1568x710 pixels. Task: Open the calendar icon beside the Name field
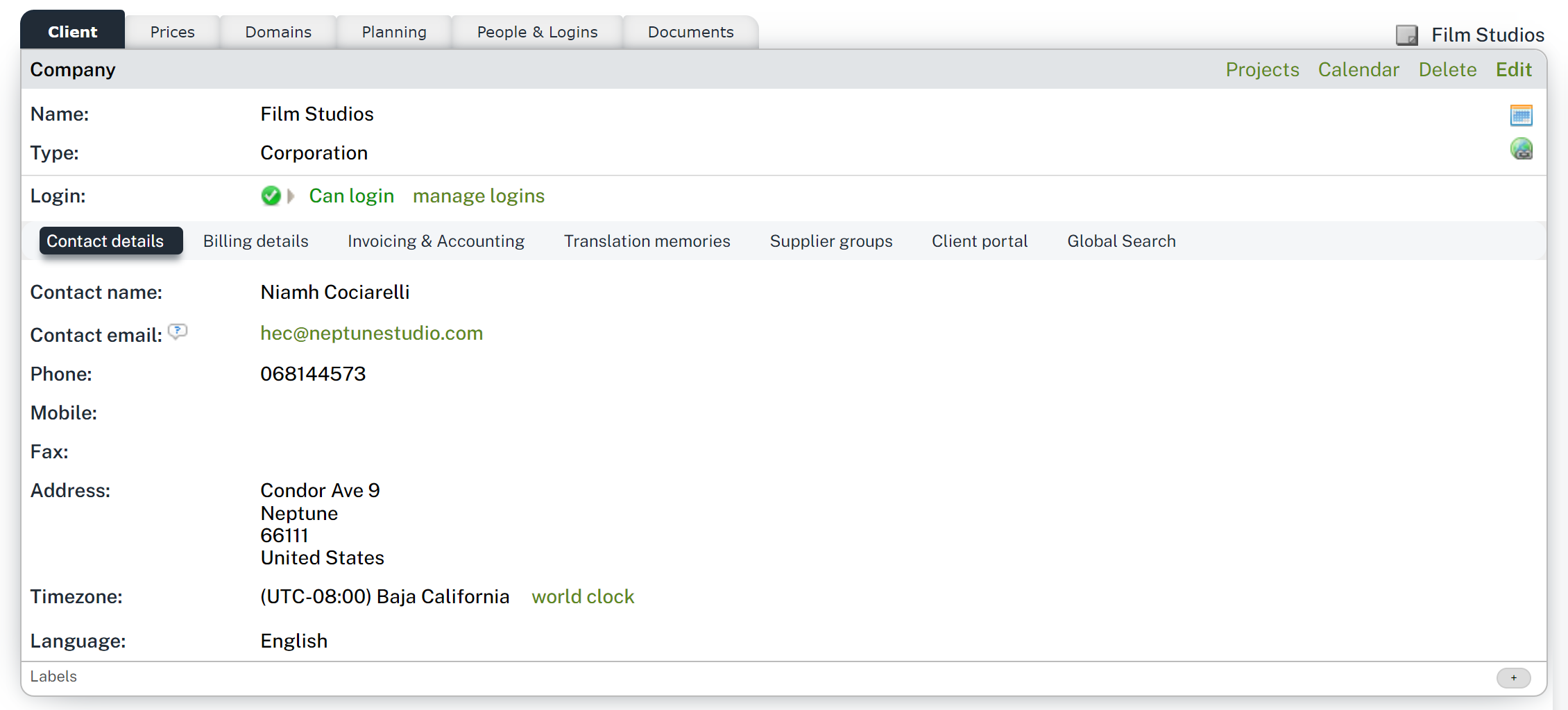click(x=1521, y=114)
